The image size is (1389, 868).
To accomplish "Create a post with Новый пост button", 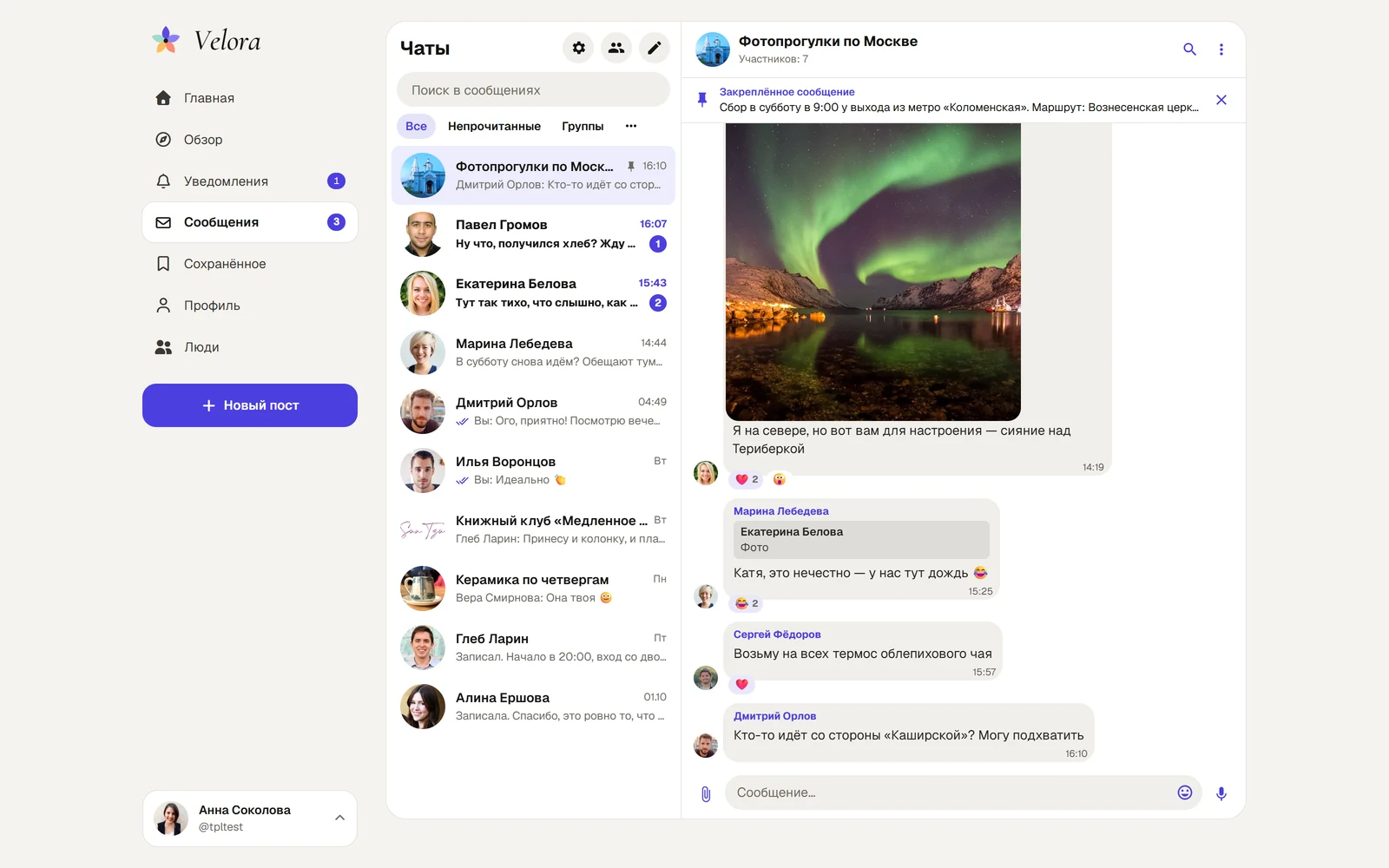I will click(250, 405).
